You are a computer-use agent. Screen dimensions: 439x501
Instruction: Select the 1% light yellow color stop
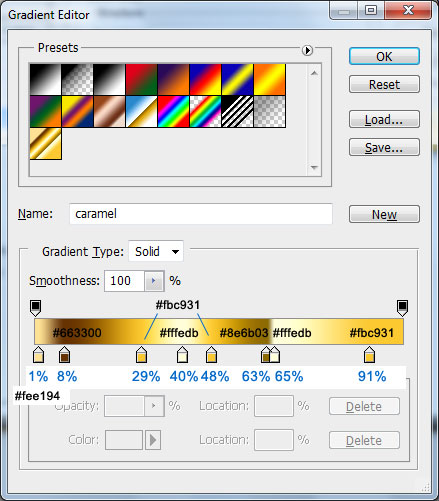pyautogui.click(x=39, y=355)
